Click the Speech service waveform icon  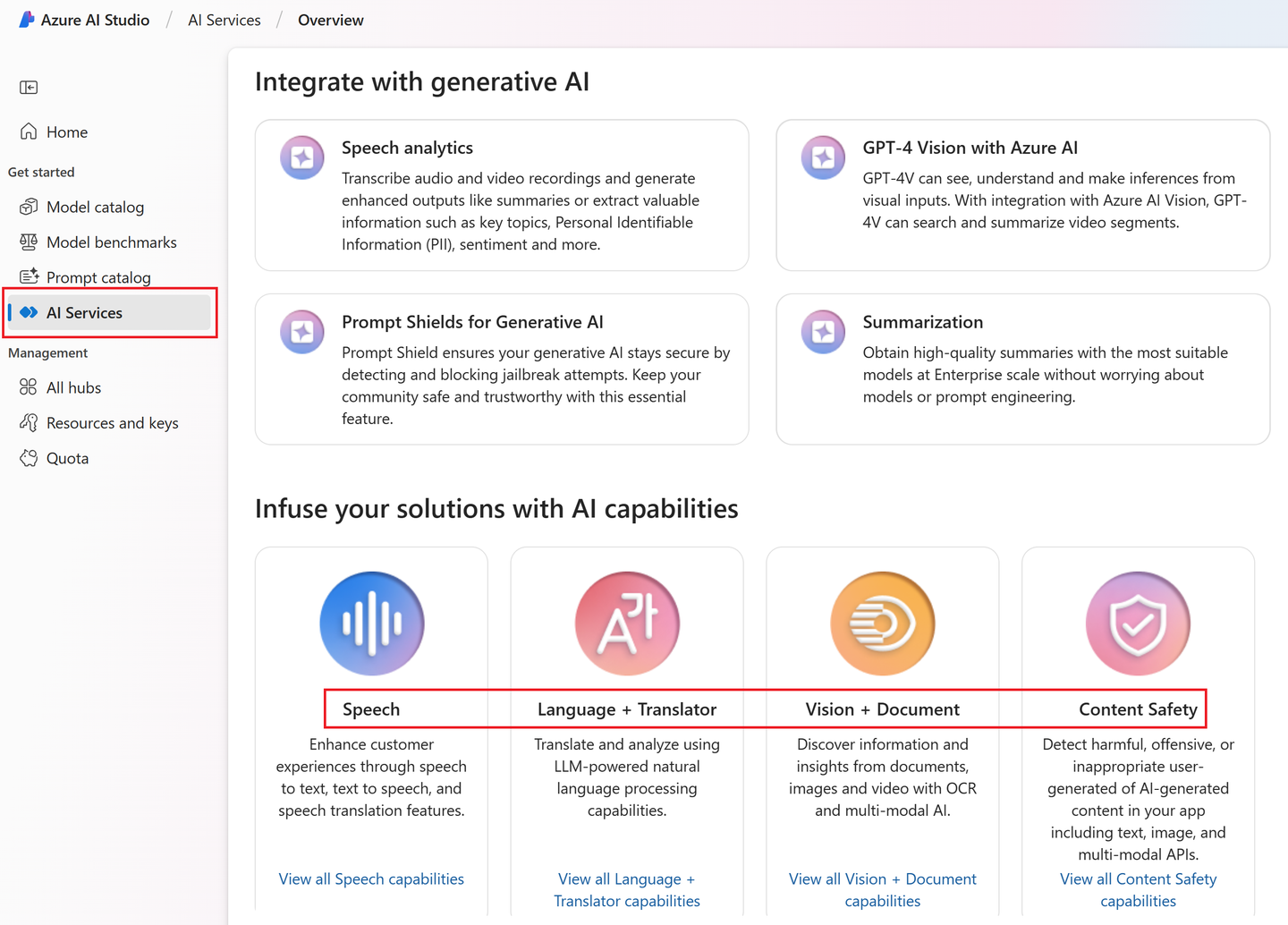[371, 623]
